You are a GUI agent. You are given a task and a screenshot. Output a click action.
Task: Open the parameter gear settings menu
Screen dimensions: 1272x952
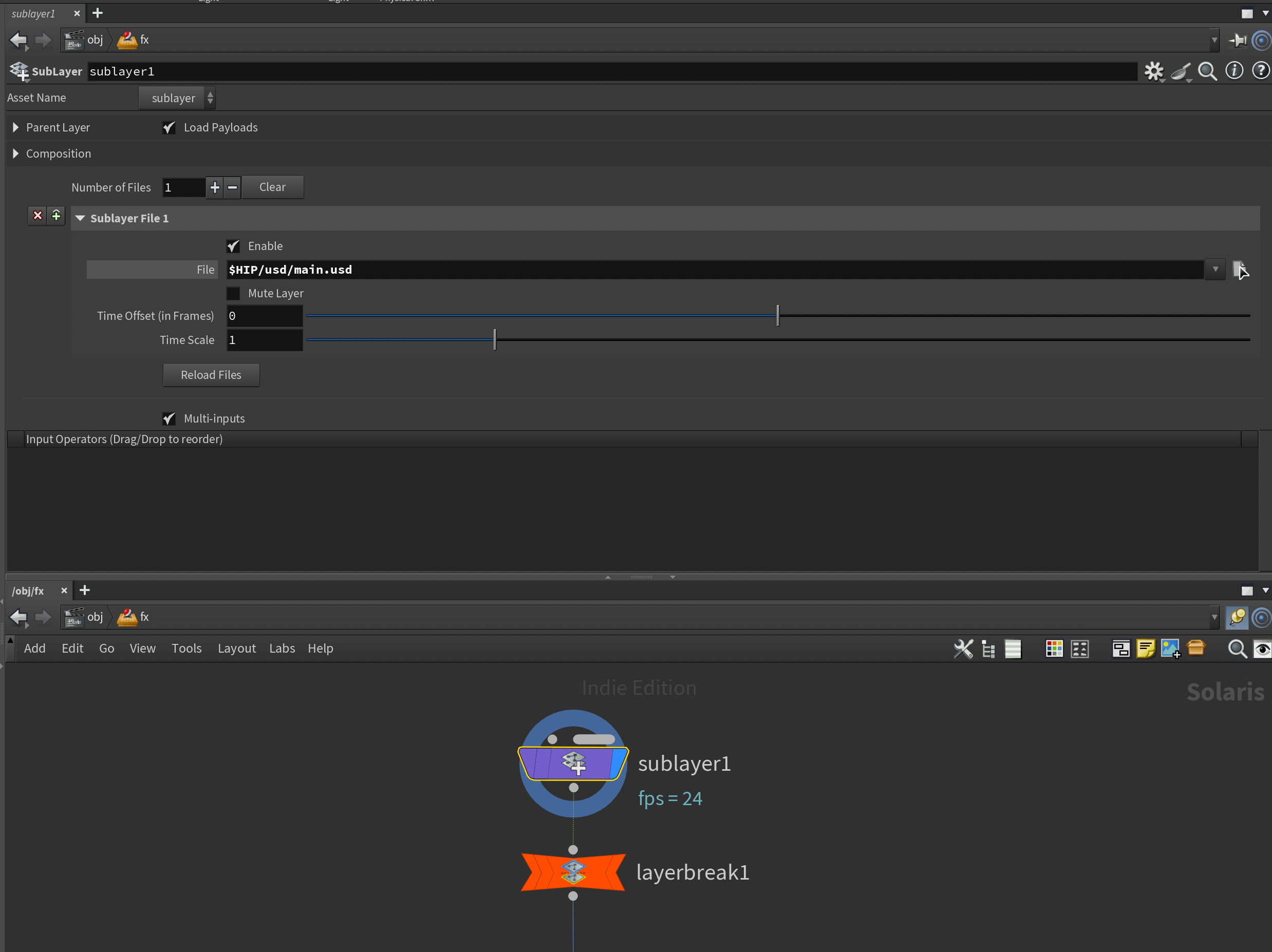1153,71
